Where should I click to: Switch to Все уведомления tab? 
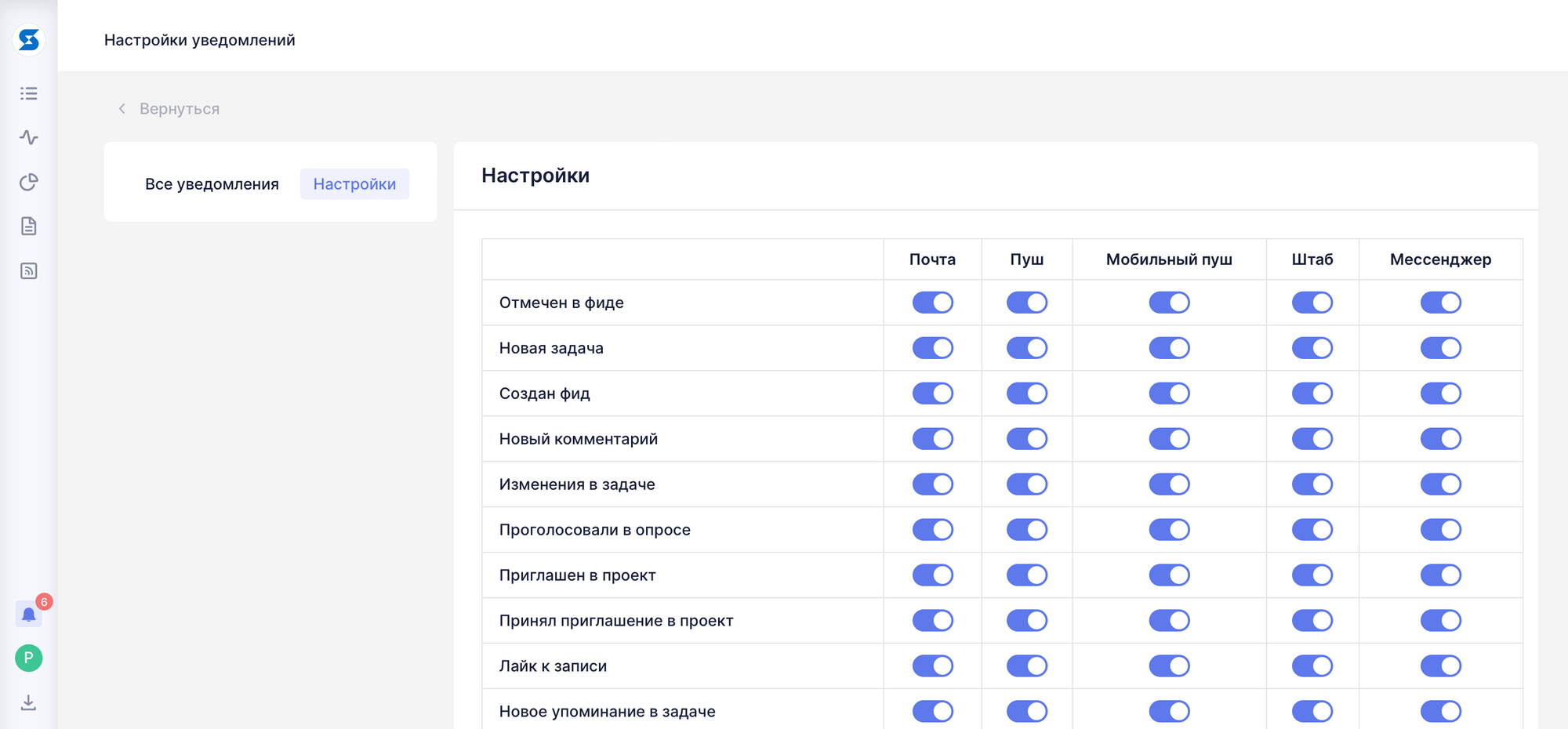pyautogui.click(x=212, y=184)
